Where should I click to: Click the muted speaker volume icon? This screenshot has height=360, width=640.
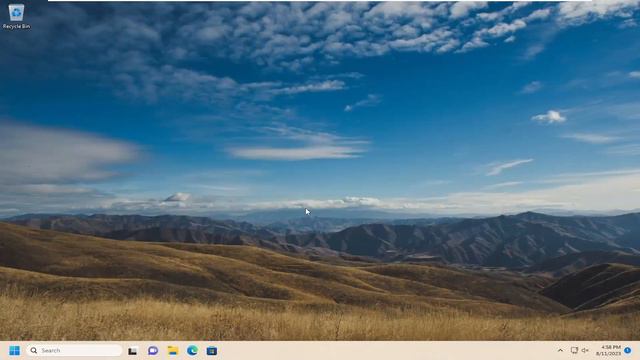(585, 350)
